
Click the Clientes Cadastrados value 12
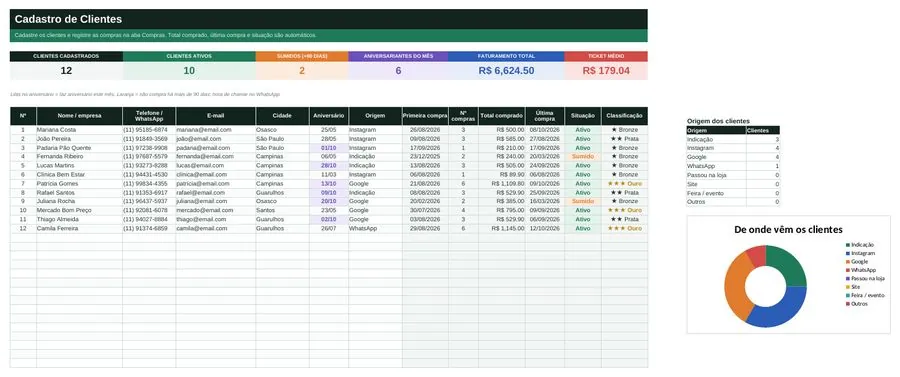click(67, 71)
